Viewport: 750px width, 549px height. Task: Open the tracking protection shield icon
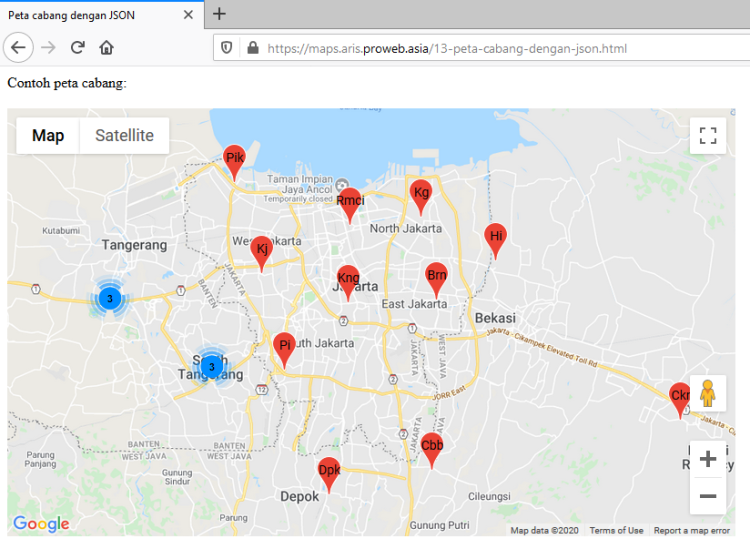tap(226, 48)
